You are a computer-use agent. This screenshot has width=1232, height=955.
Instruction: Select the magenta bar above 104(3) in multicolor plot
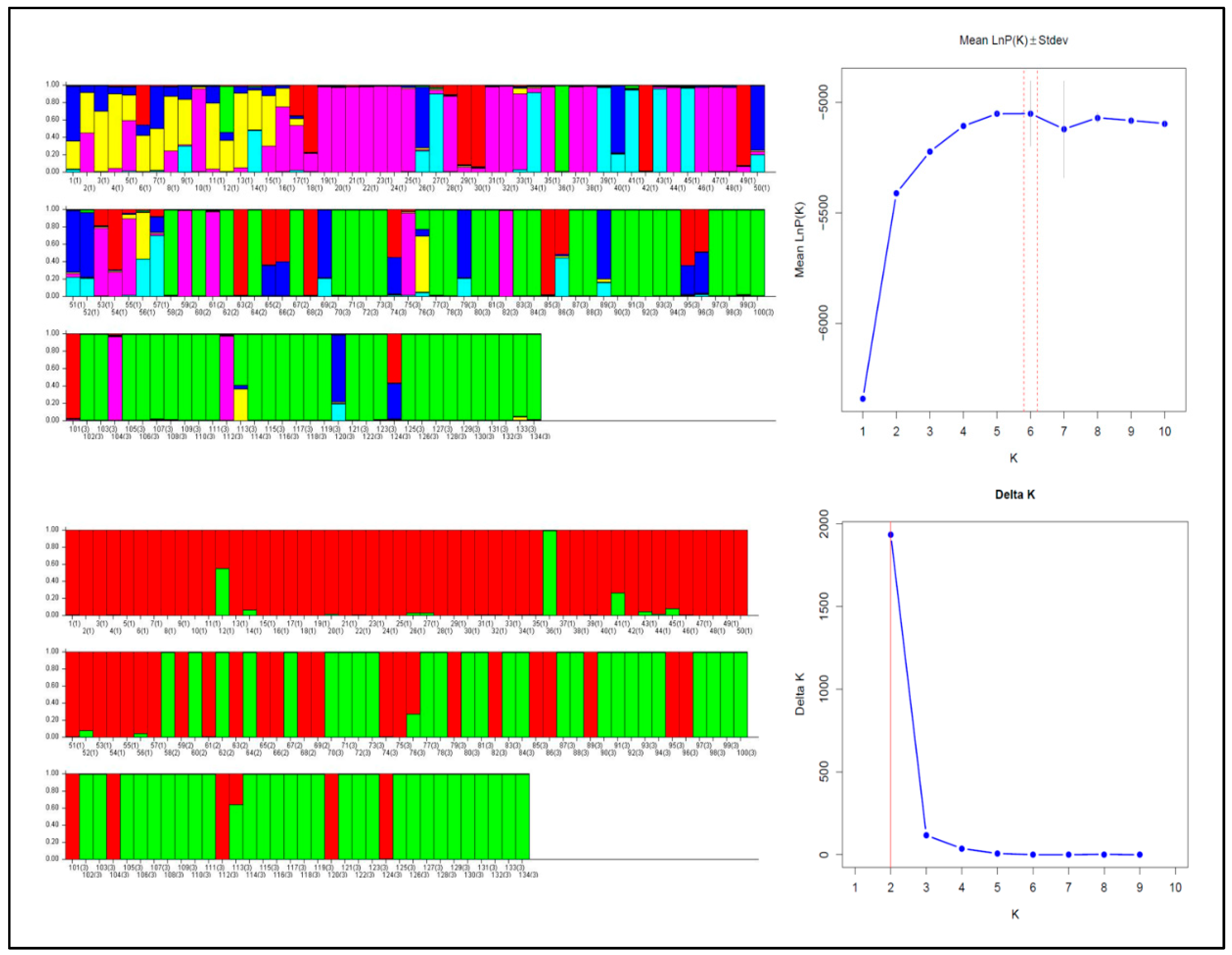click(115, 379)
